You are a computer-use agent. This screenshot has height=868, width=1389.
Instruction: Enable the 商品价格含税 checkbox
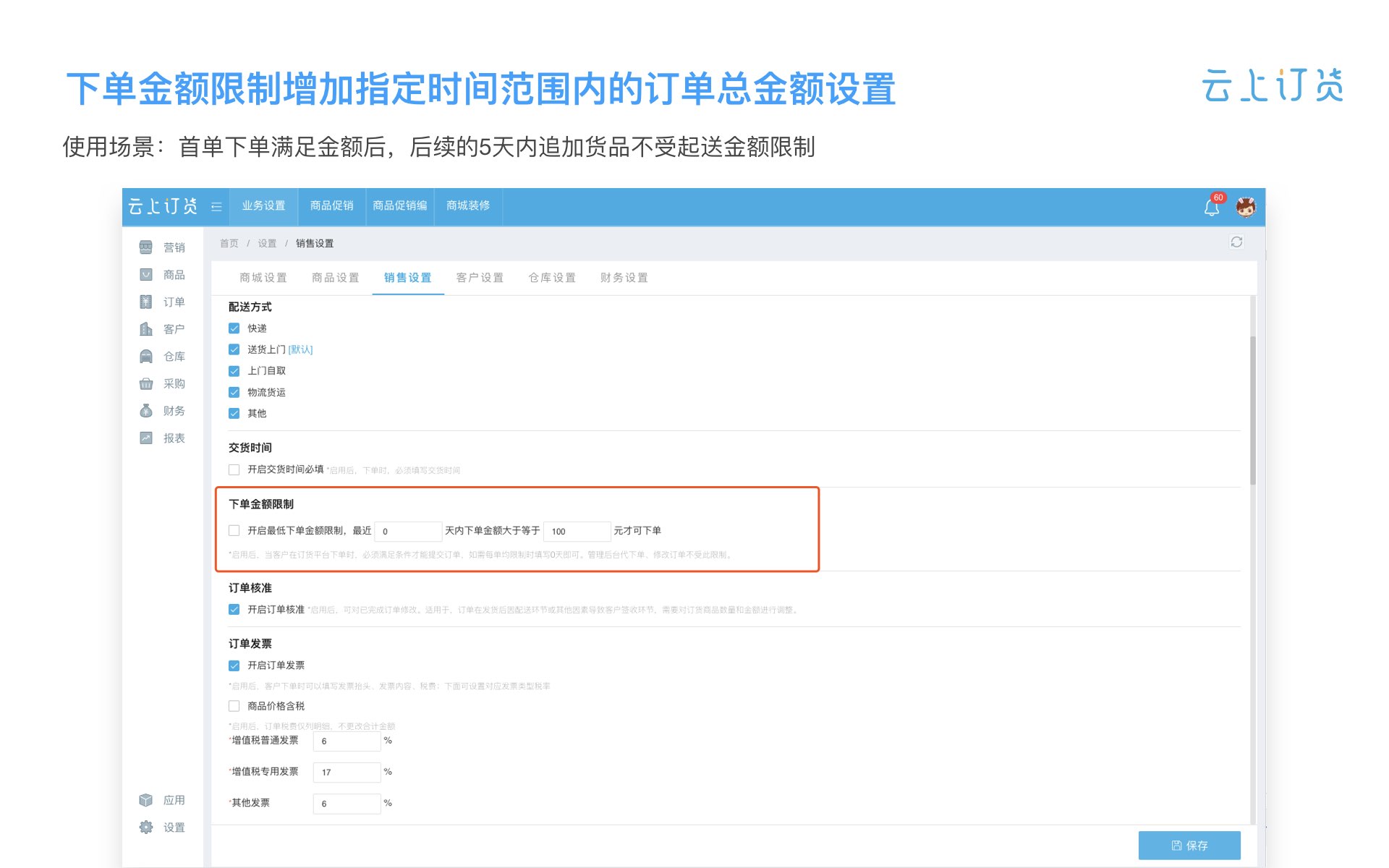234,706
